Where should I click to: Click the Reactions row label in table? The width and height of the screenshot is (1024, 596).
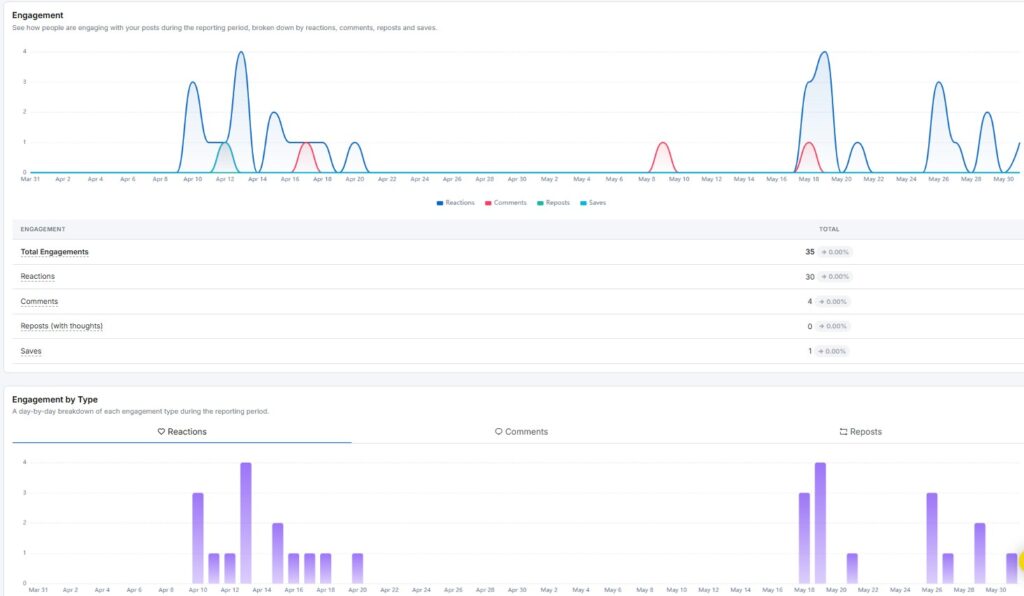pyautogui.click(x=37, y=277)
